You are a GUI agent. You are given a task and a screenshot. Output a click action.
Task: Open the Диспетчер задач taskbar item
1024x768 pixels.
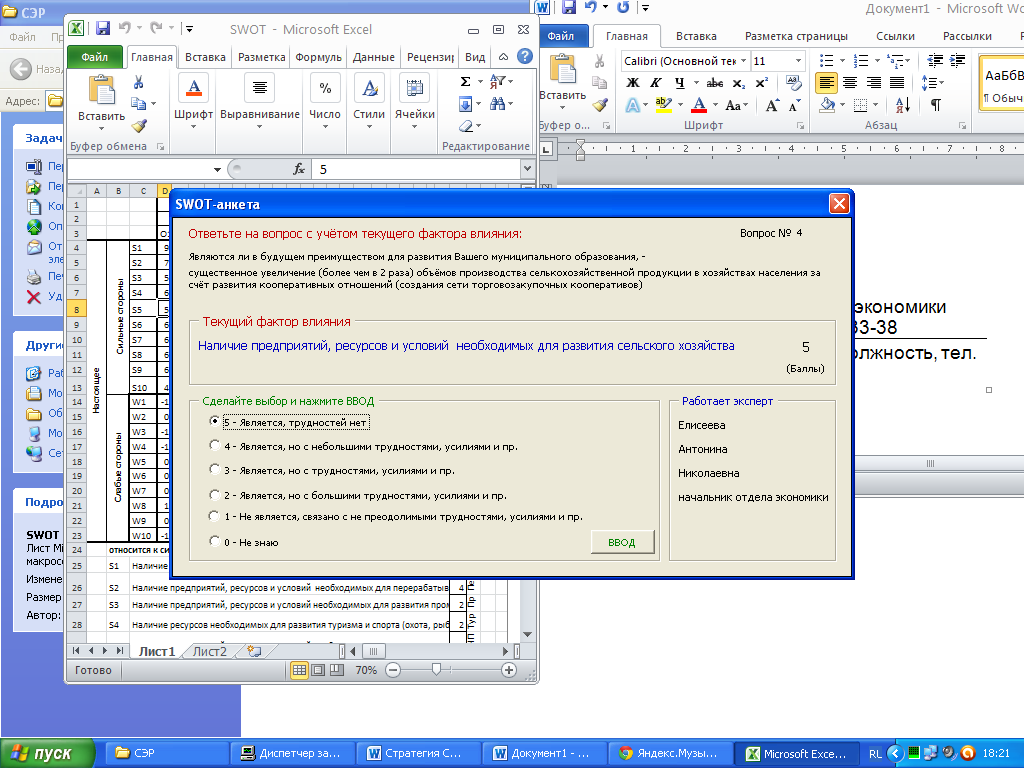click(291, 754)
